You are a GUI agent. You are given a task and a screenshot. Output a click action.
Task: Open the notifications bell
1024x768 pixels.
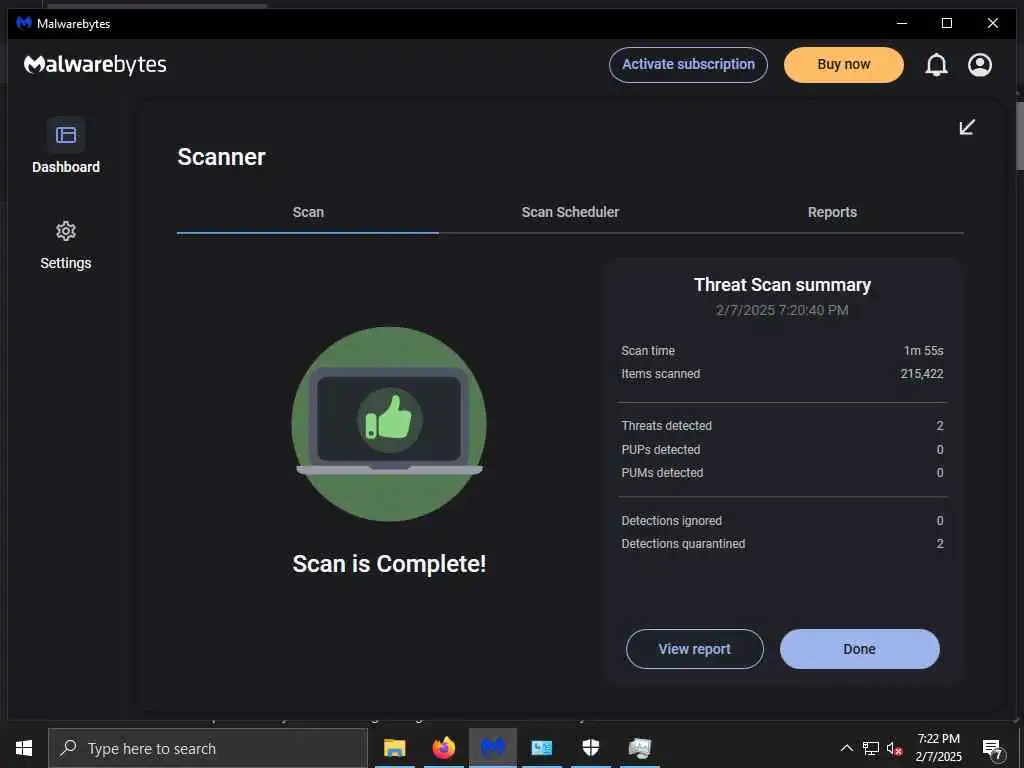(x=936, y=65)
